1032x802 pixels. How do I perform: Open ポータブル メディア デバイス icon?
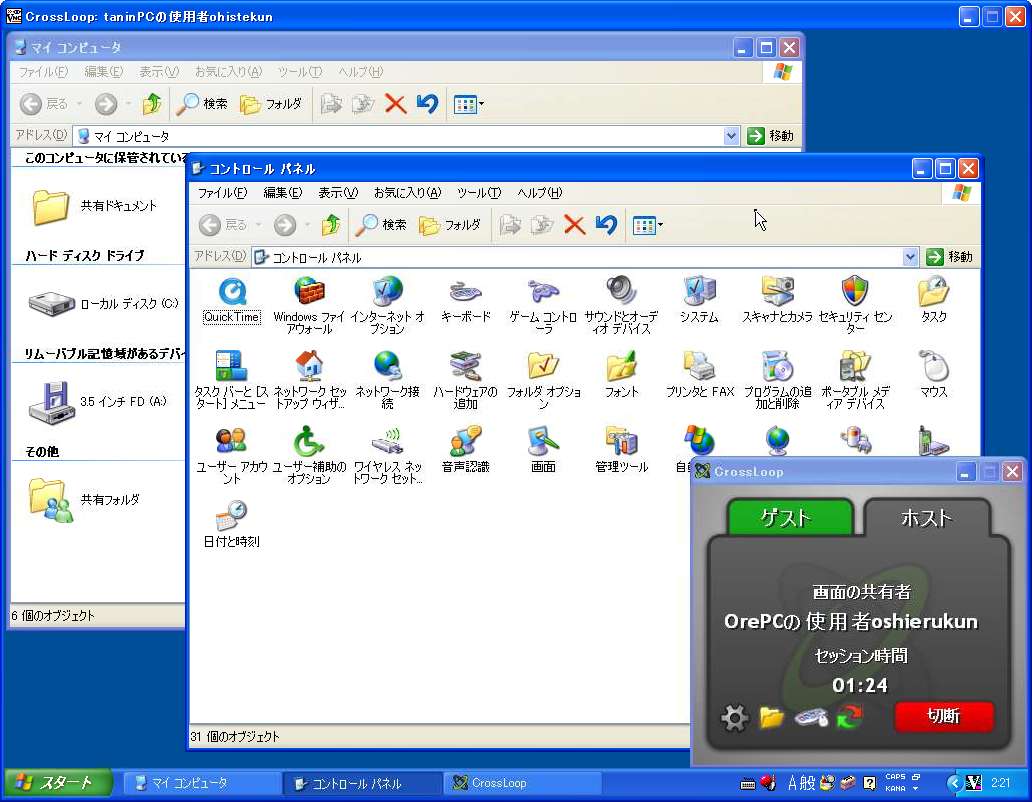click(855, 366)
